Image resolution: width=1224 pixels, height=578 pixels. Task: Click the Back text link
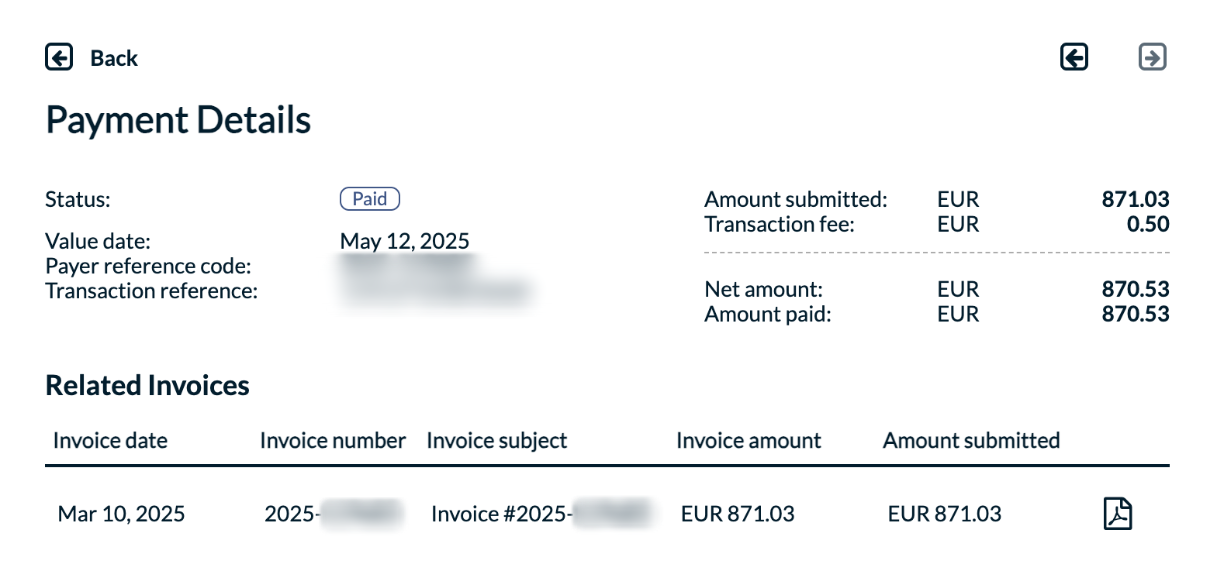114,58
